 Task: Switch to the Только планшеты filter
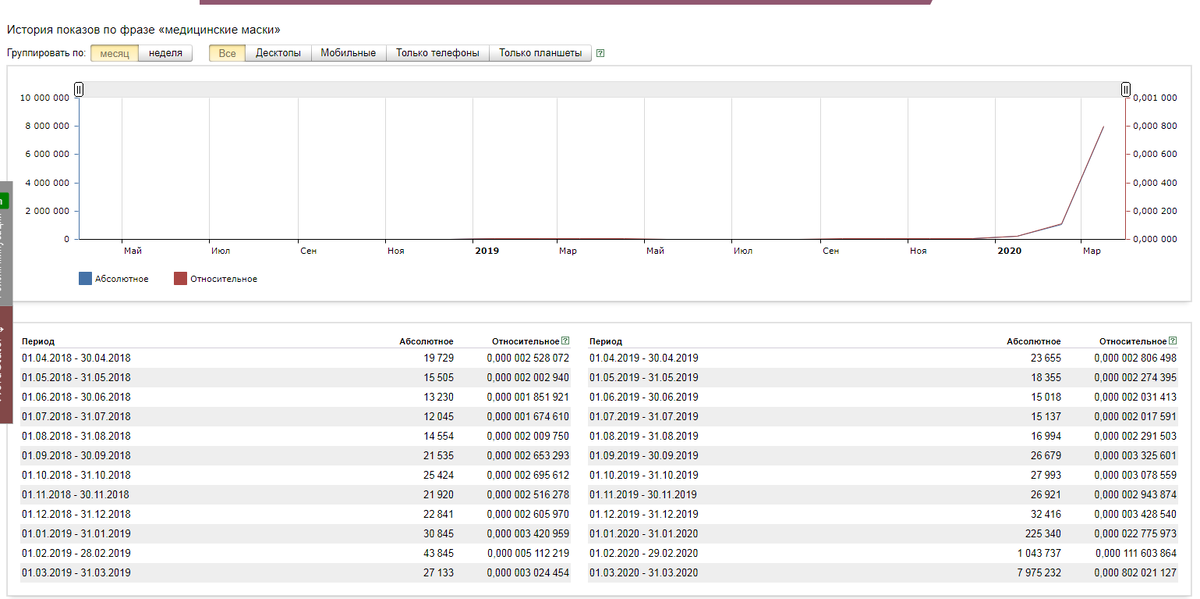tap(540, 53)
